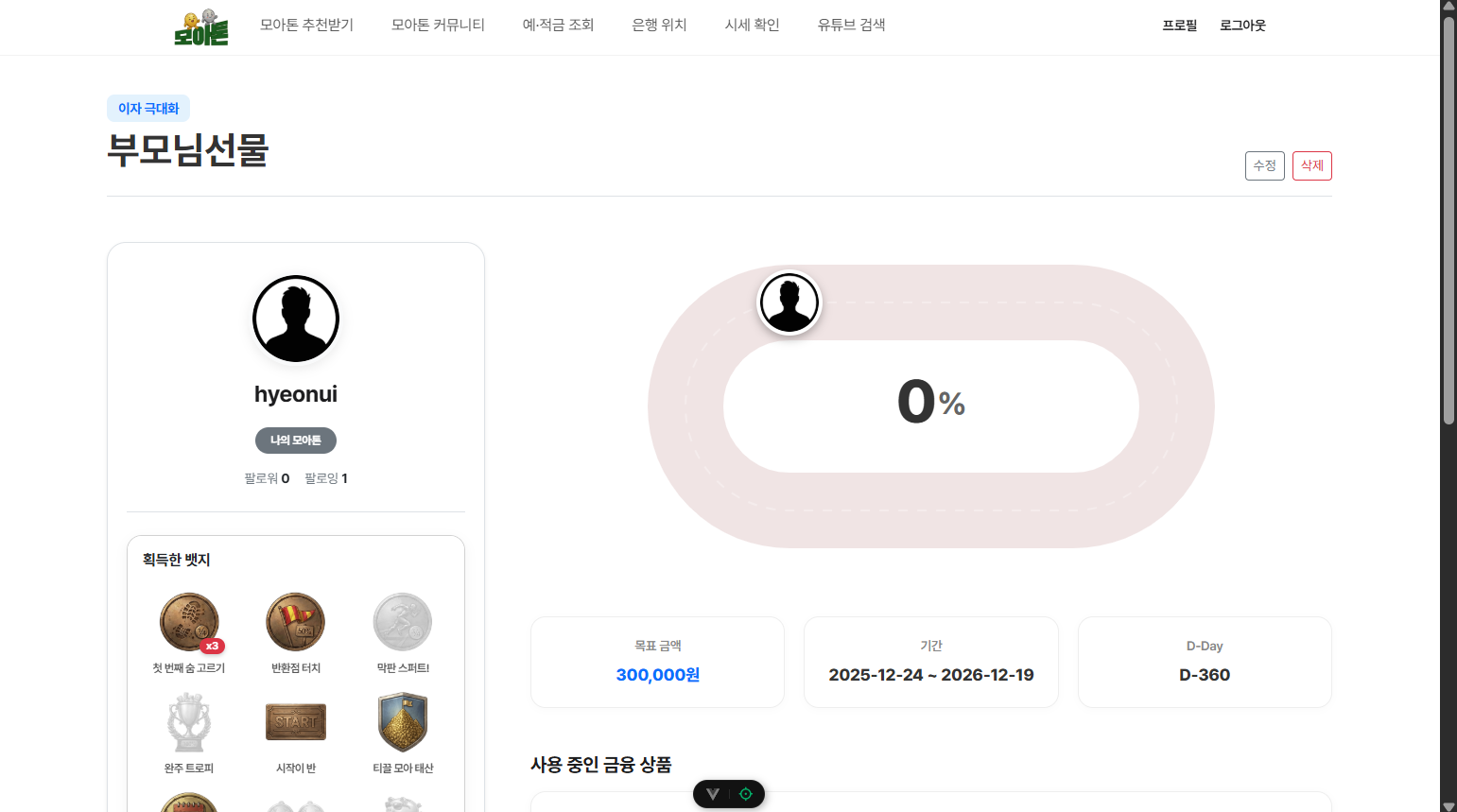Screen dimensions: 1457x812
Task: Open 예·적금 조회 menu item
Action: 558,26
